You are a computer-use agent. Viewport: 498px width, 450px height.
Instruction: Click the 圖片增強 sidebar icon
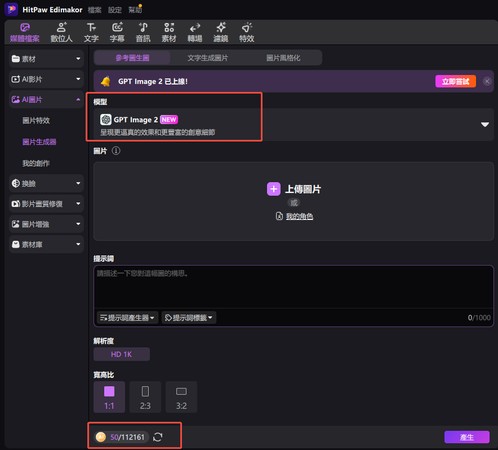click(16, 224)
